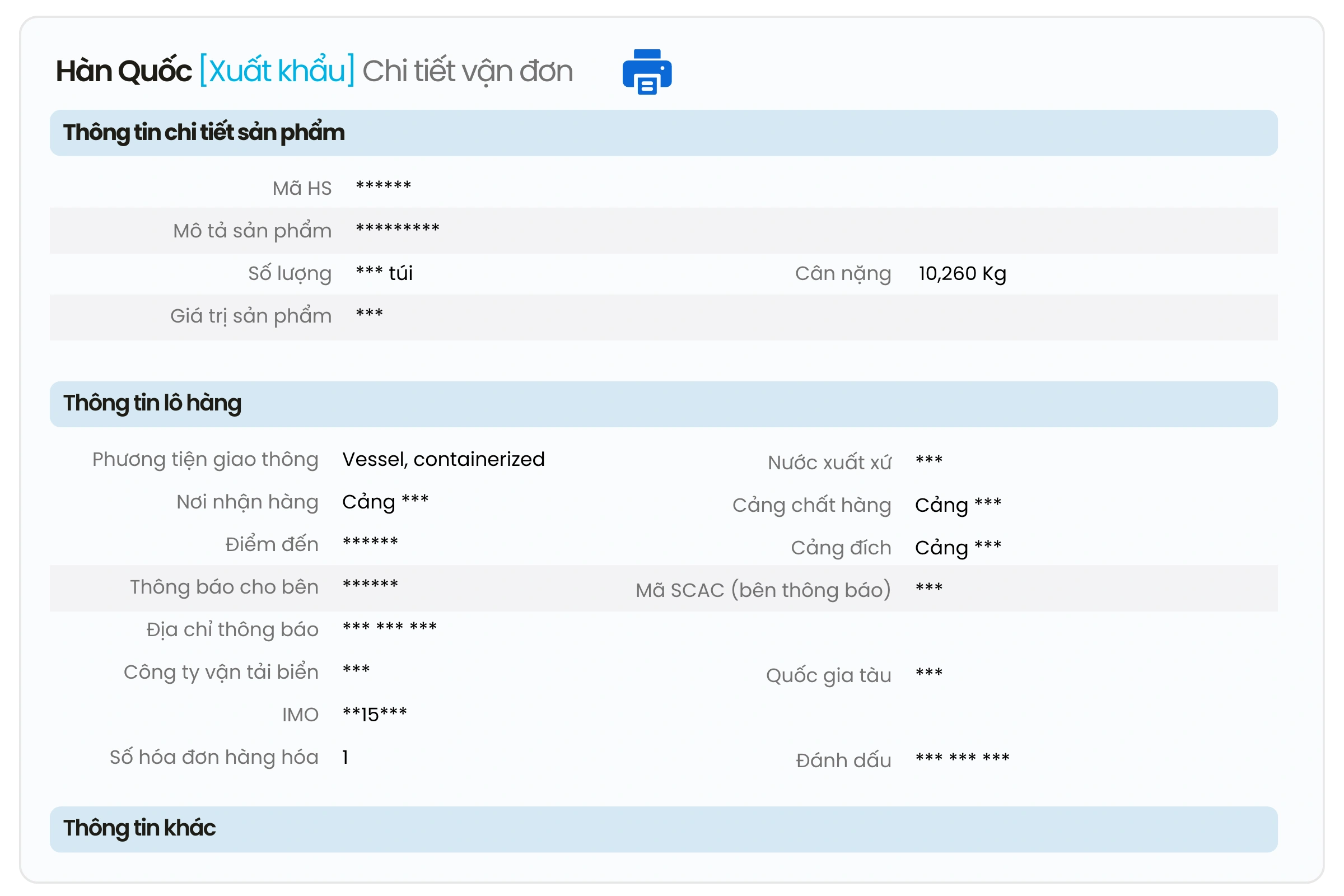Click the invoice number value '1'
Viewport: 1344px width, 896px height.
coord(345,758)
